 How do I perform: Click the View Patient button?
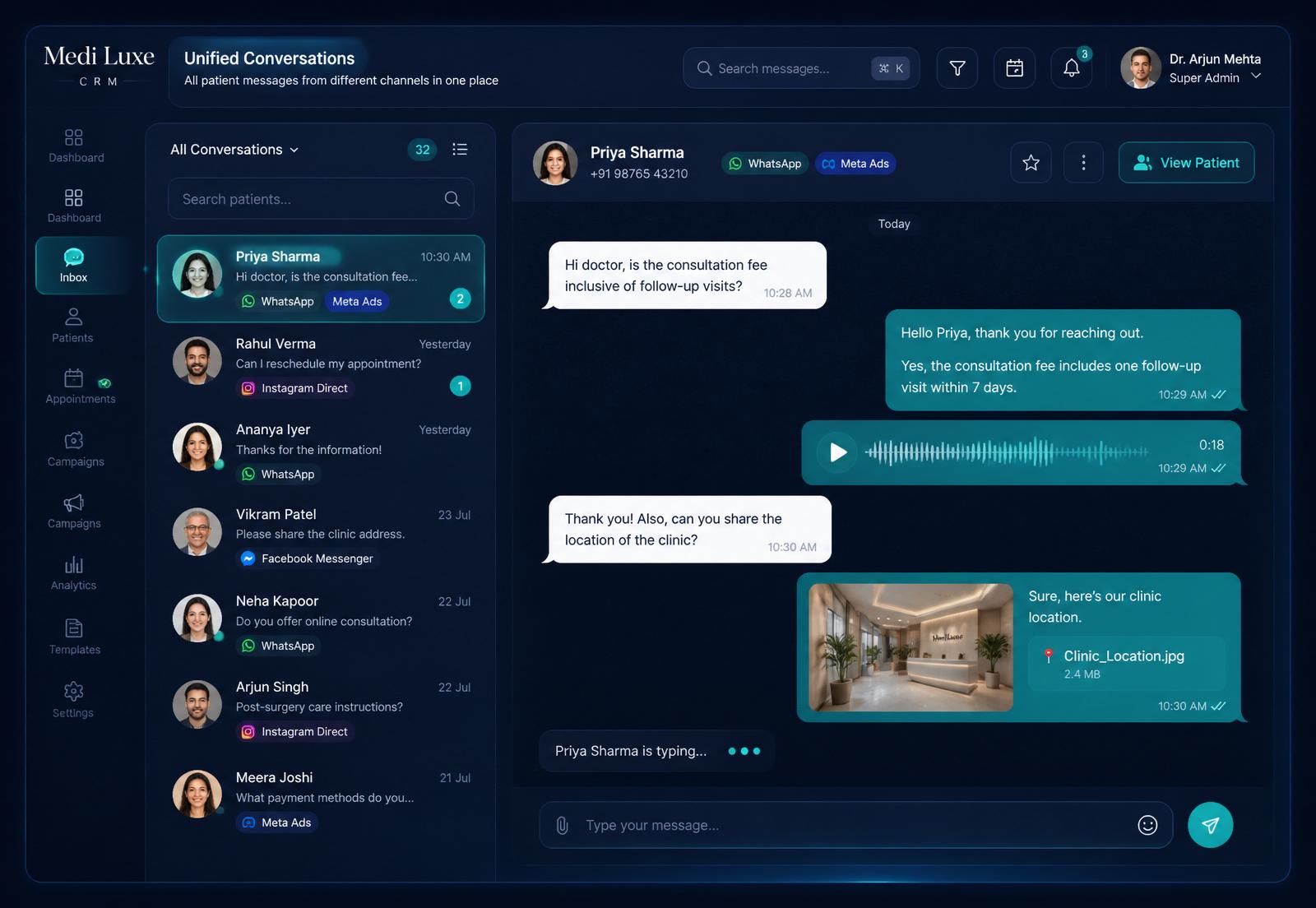1186,163
